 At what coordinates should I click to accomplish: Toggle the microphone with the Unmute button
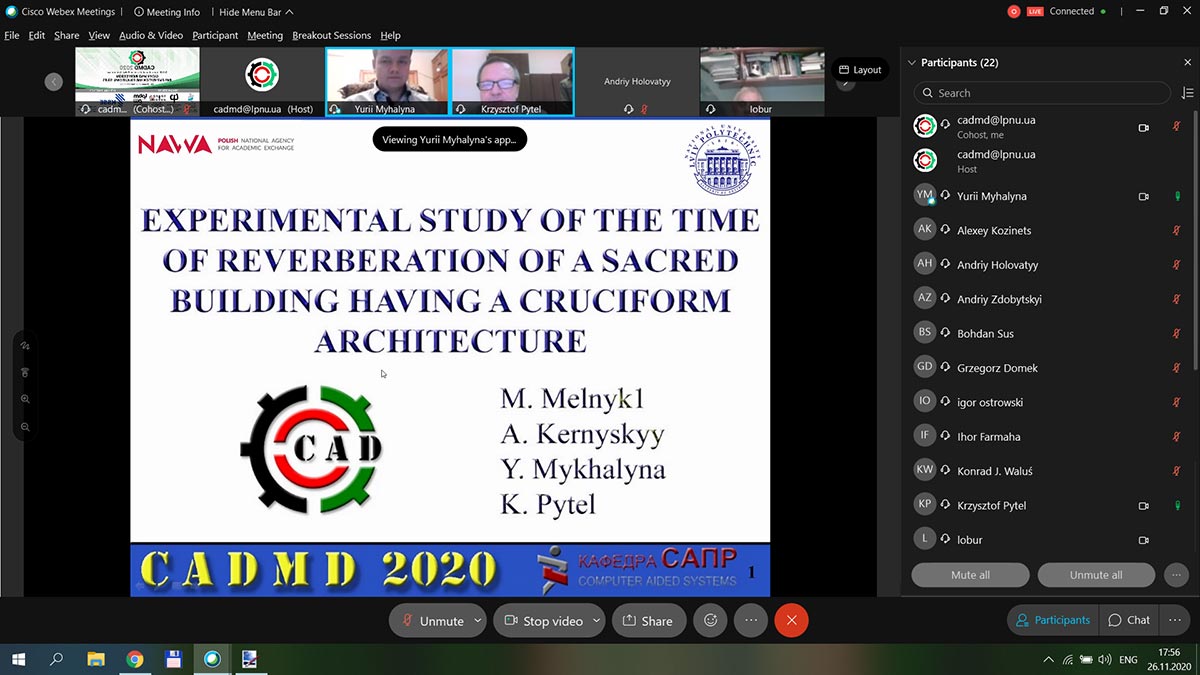pyautogui.click(x=431, y=621)
